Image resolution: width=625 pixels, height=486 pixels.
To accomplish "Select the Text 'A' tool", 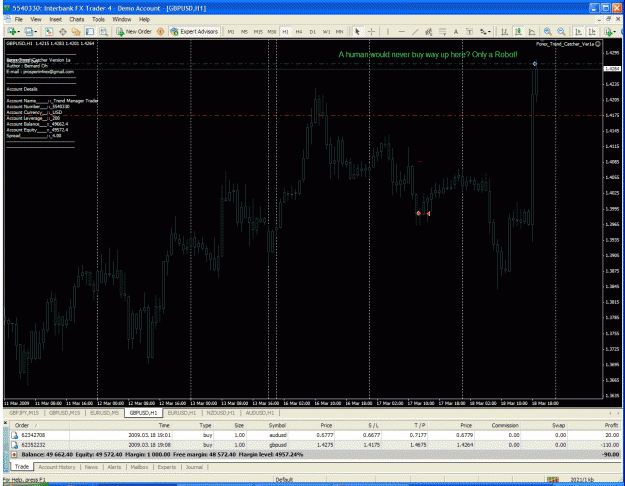I will point(456,31).
